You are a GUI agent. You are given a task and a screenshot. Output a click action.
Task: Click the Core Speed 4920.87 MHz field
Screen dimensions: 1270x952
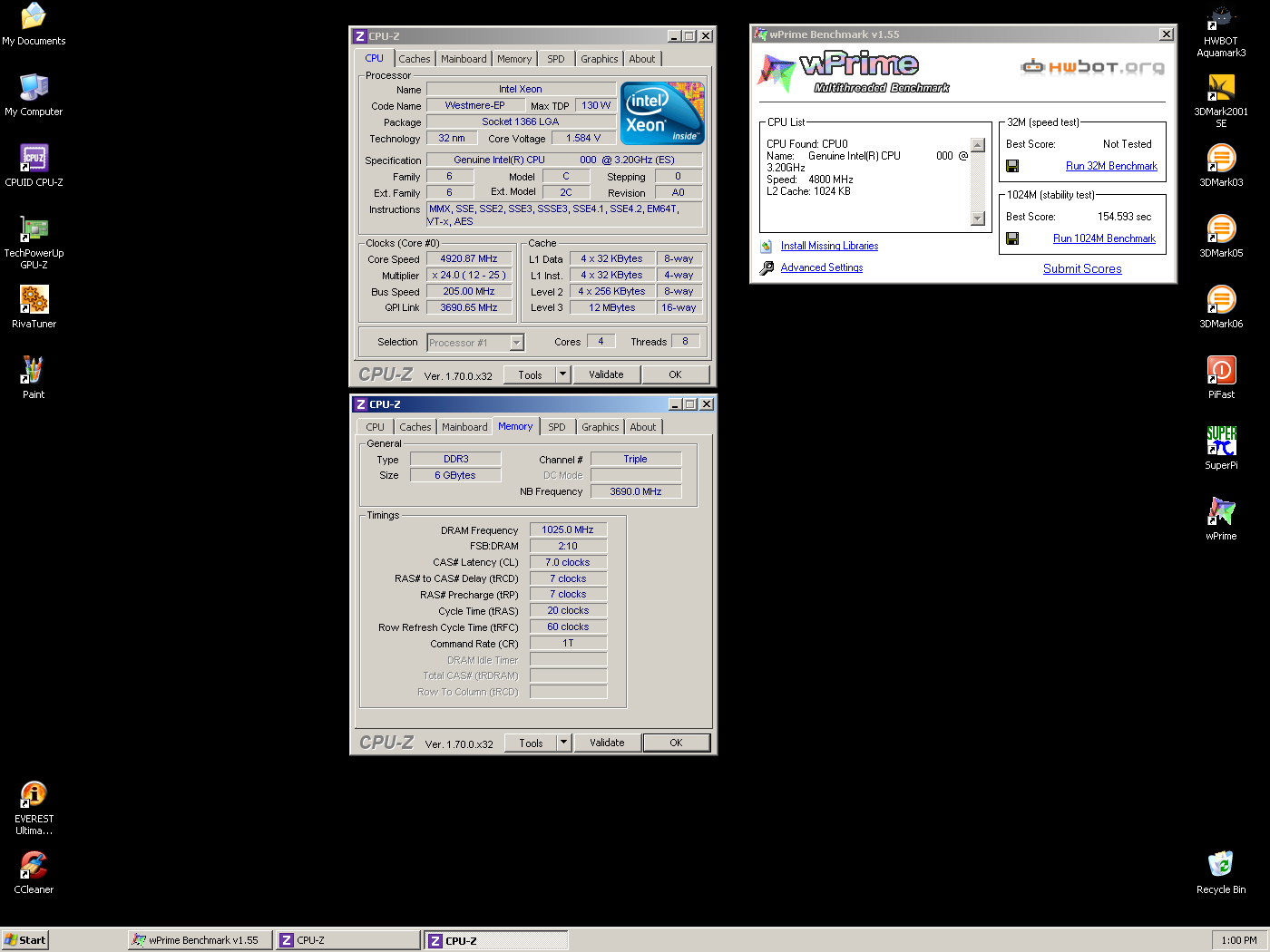[x=469, y=258]
